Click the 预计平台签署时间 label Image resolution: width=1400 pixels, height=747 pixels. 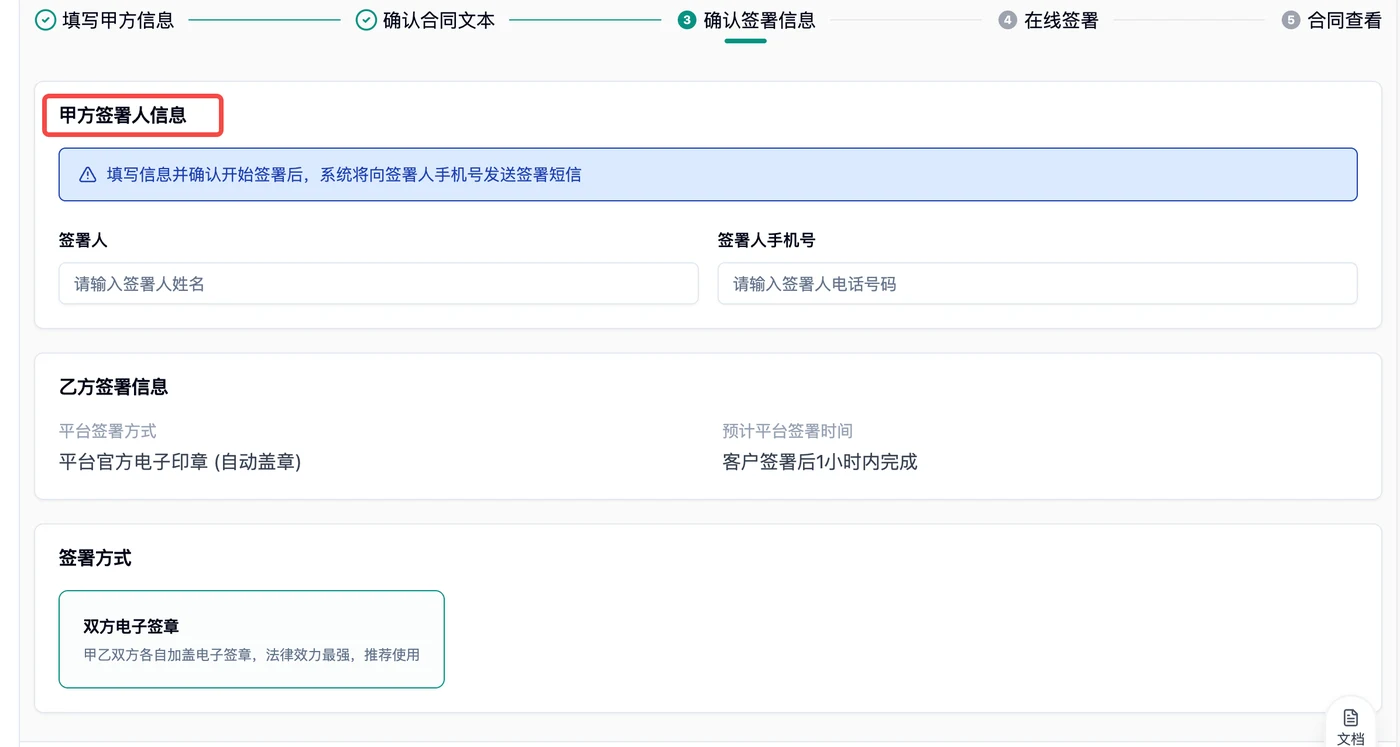point(788,431)
